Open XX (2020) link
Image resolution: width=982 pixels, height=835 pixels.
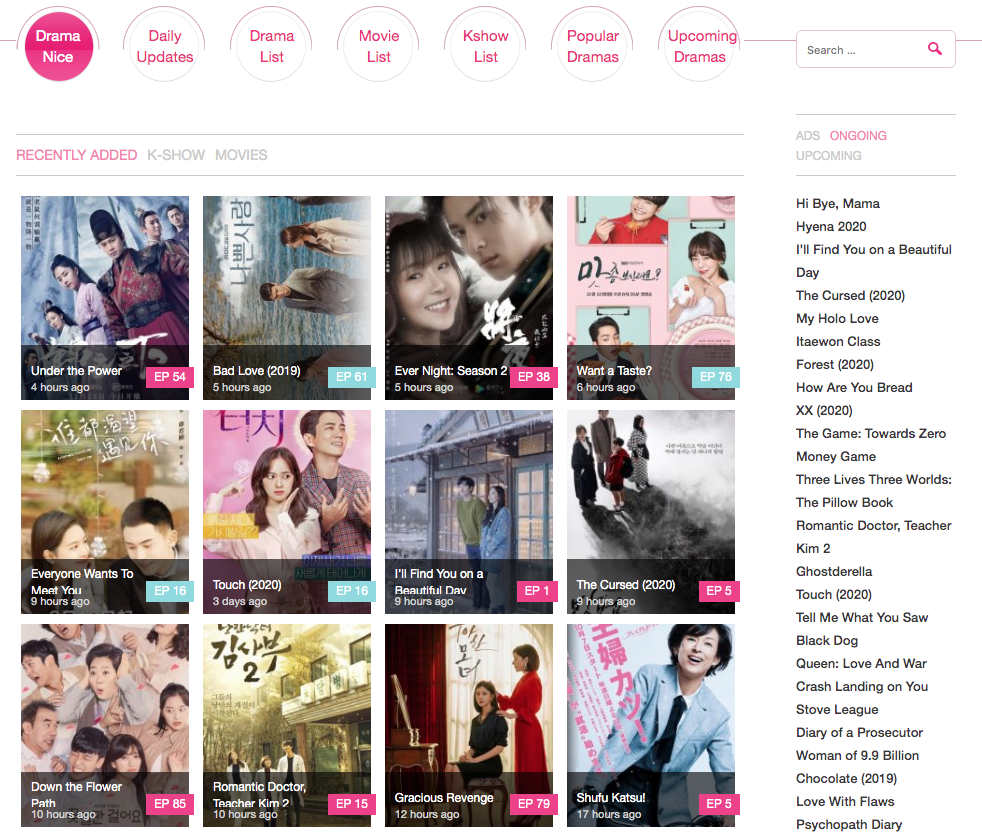point(824,411)
